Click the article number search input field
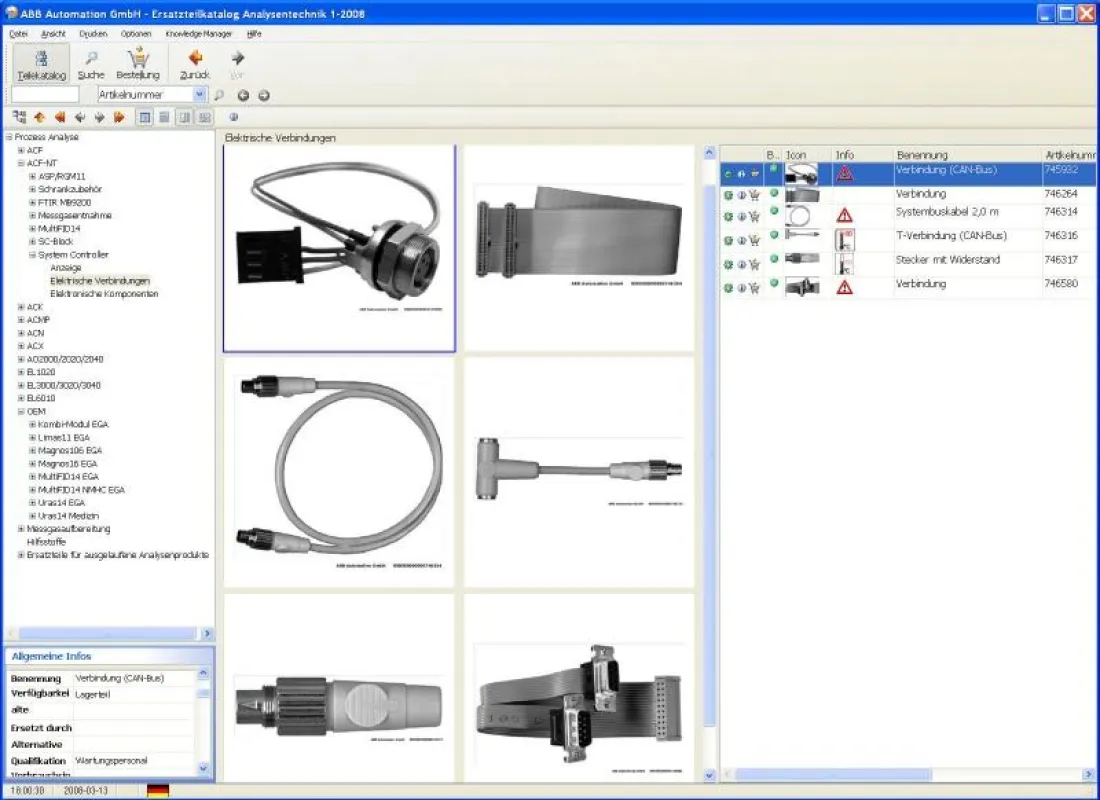Image resolution: width=1100 pixels, height=800 pixels. [45, 94]
